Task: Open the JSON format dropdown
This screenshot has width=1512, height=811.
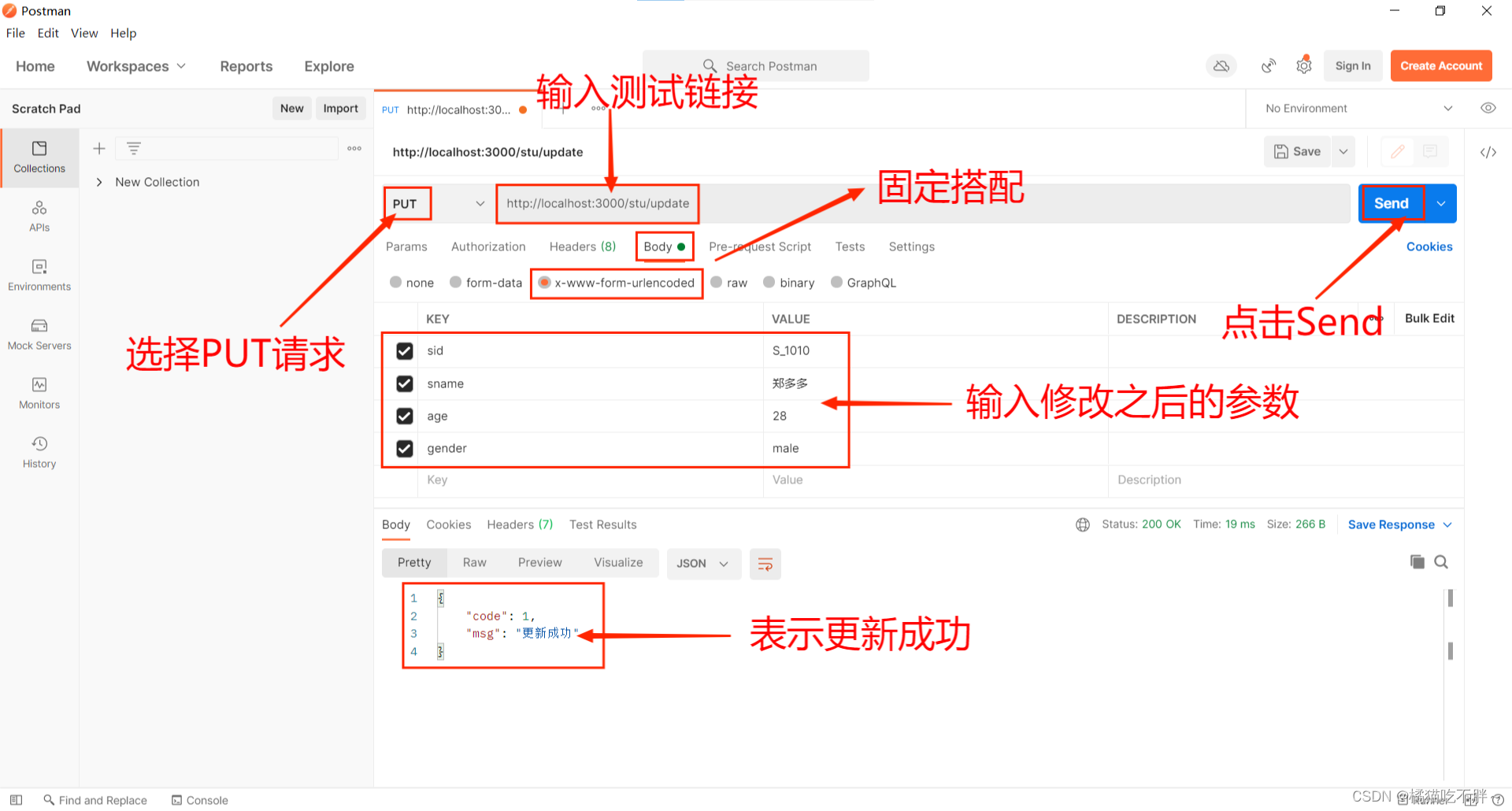Action: [703, 564]
